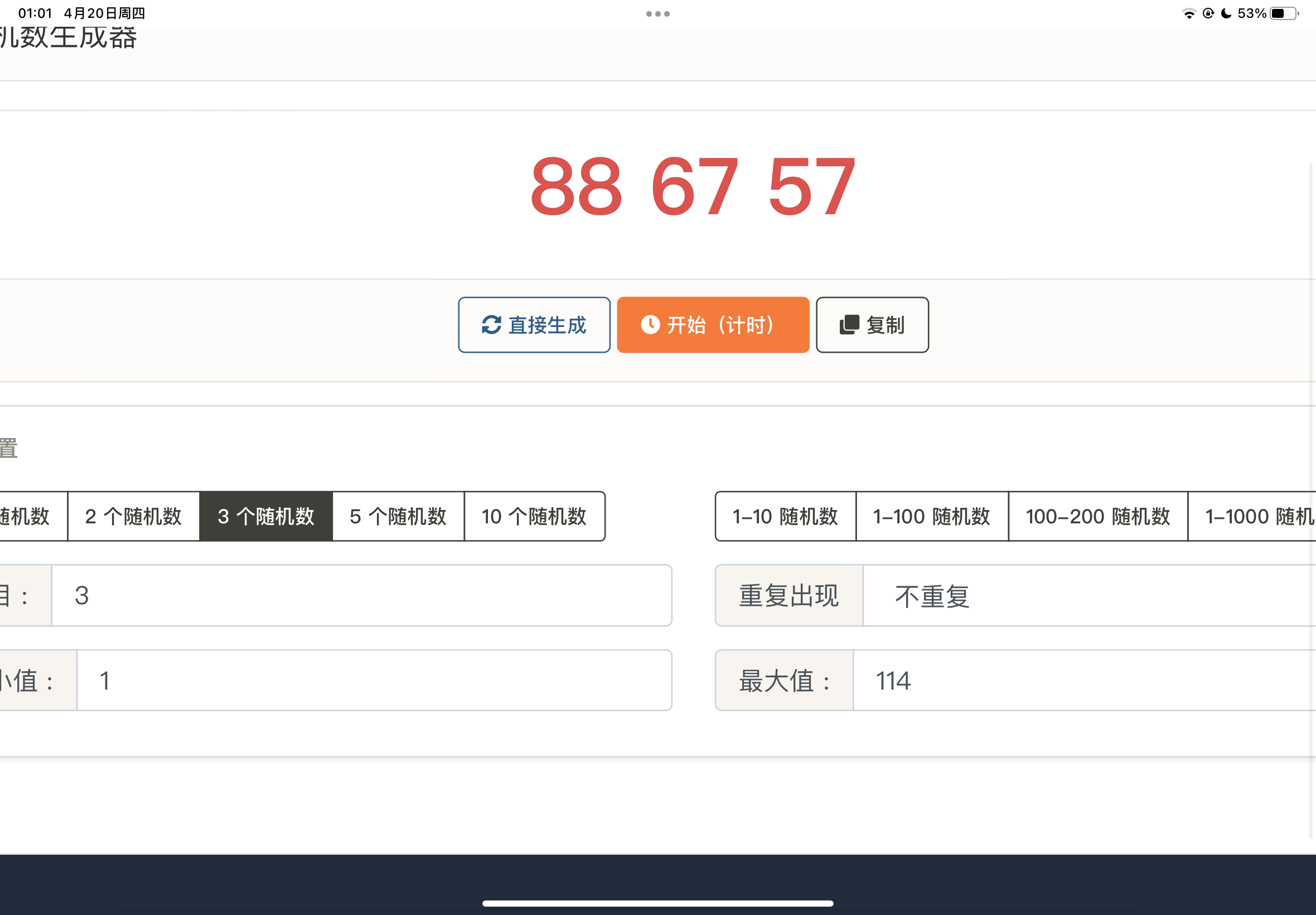The width and height of the screenshot is (1316, 915).
Task: Focus the 最大值 field showing 114
Action: click(1085, 680)
